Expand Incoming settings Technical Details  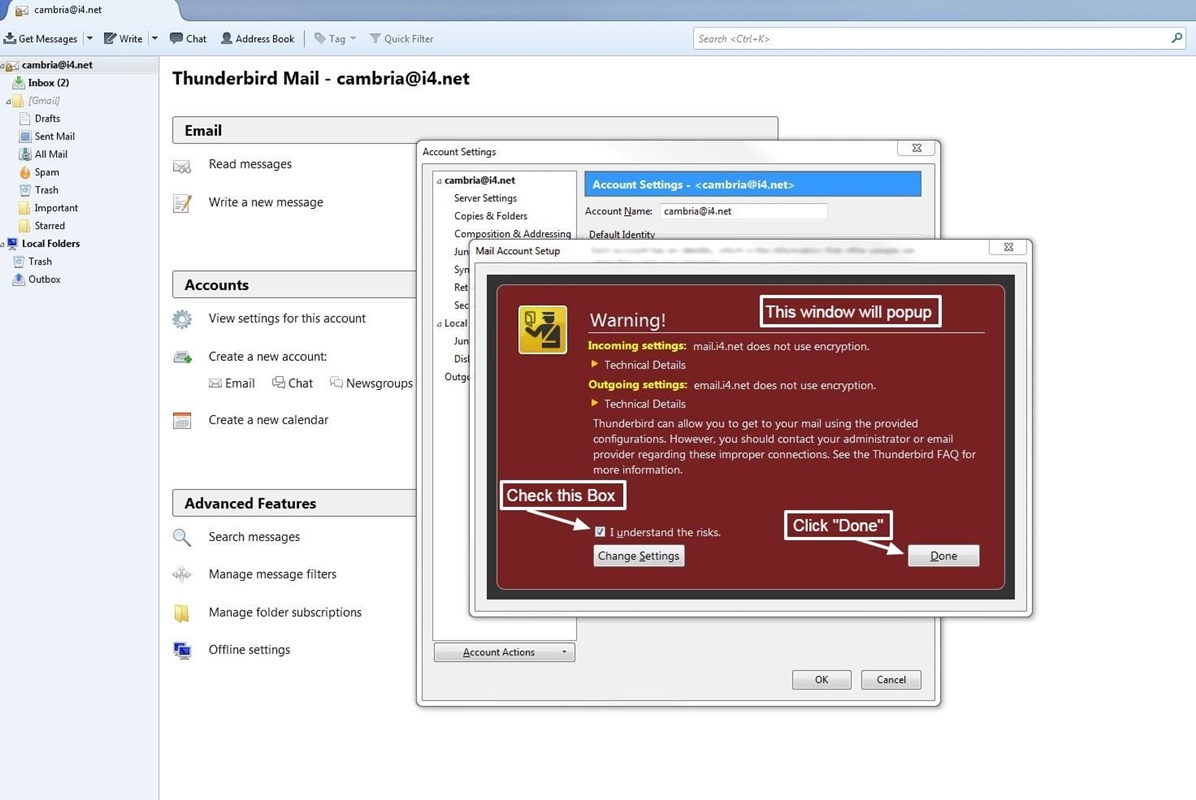[x=594, y=365]
